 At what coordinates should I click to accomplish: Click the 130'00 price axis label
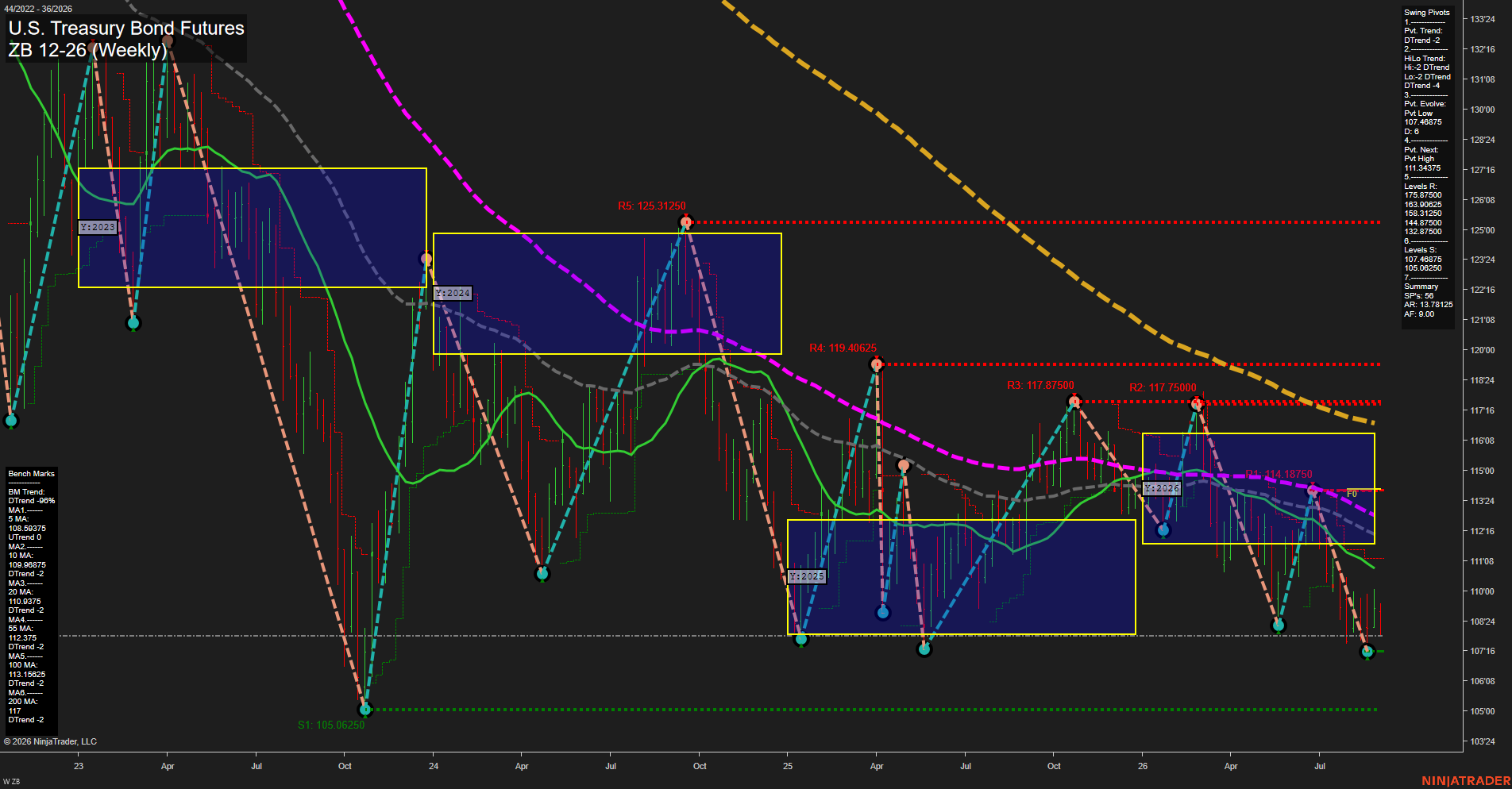click(x=1483, y=110)
